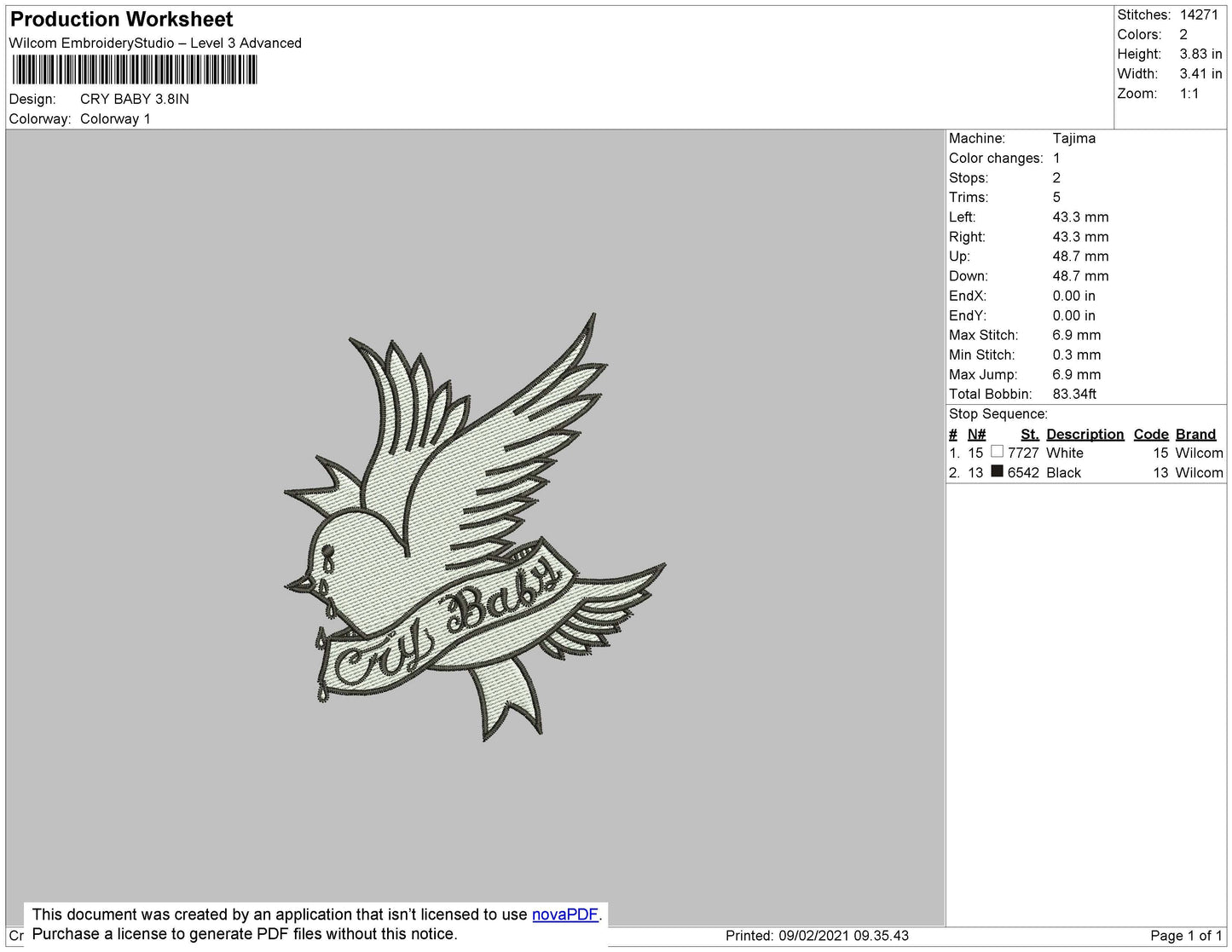Select stitch count 7727 in the White row
1232x952 pixels.
(1023, 453)
